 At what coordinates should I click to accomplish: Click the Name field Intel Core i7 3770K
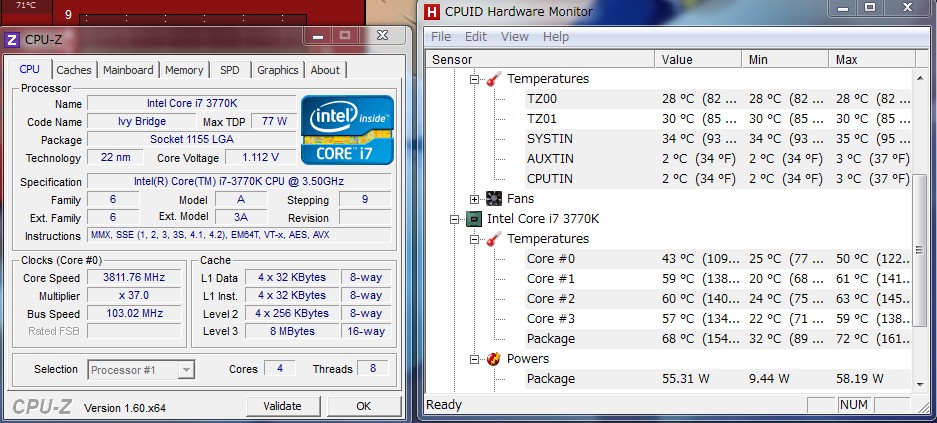(192, 103)
